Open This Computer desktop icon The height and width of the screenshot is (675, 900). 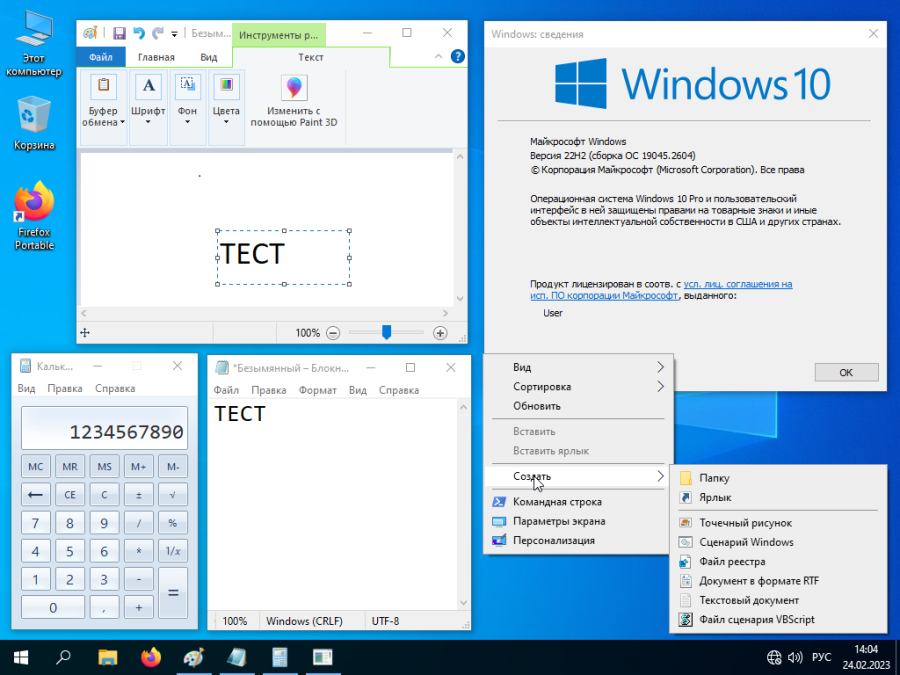tap(34, 44)
